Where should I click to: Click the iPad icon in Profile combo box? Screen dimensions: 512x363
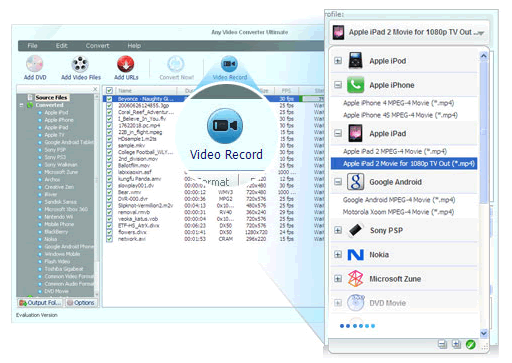pos(338,32)
